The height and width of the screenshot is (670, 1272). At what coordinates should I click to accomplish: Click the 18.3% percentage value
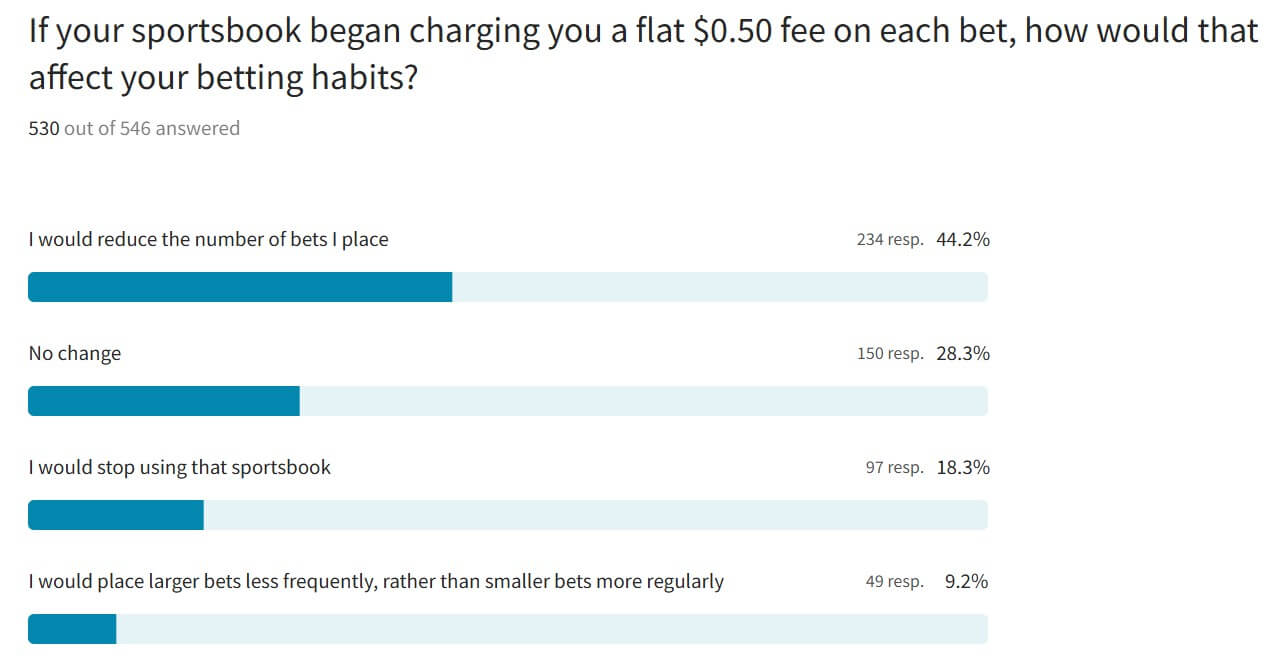[x=963, y=468]
